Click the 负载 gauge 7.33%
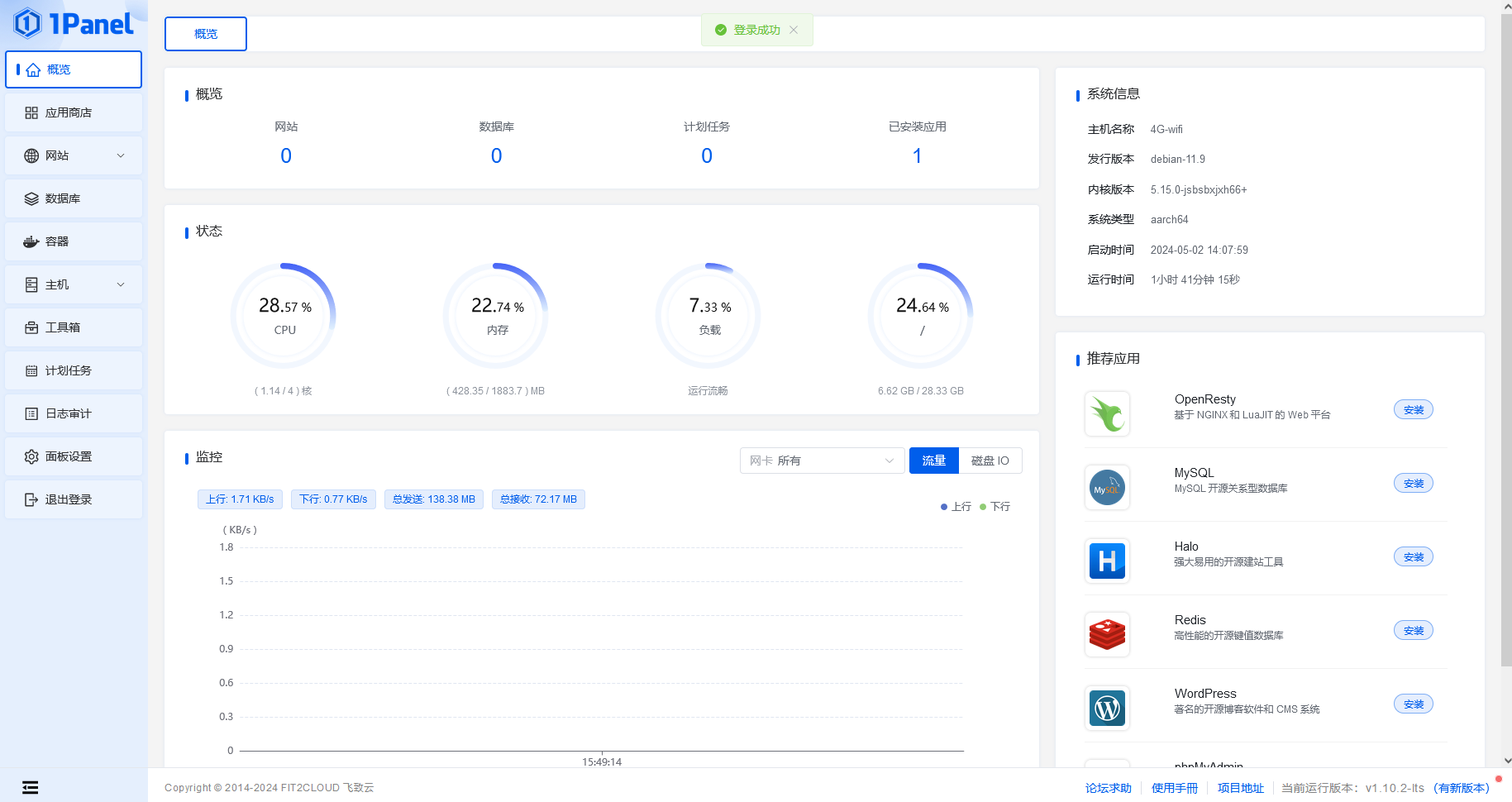The image size is (1512, 802). (x=708, y=316)
